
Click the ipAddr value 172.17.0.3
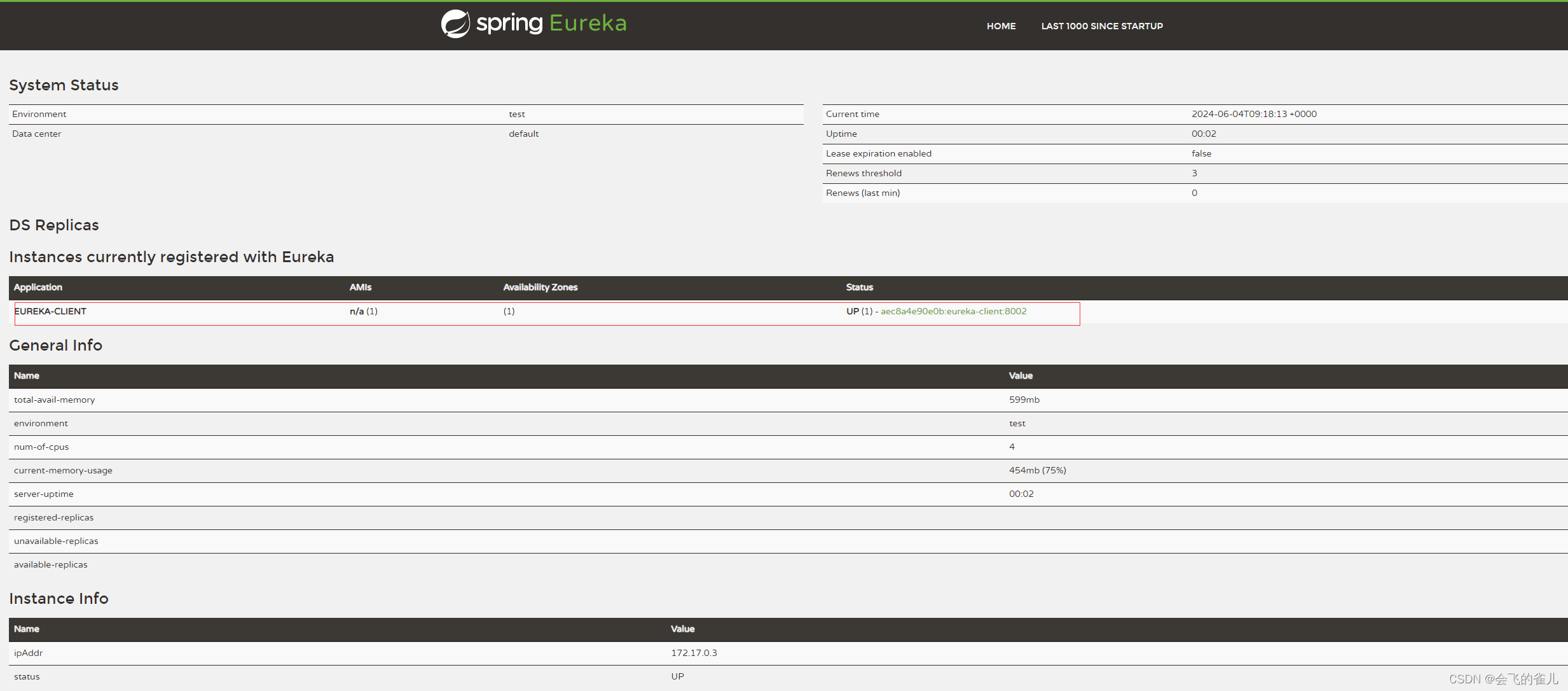pos(694,653)
